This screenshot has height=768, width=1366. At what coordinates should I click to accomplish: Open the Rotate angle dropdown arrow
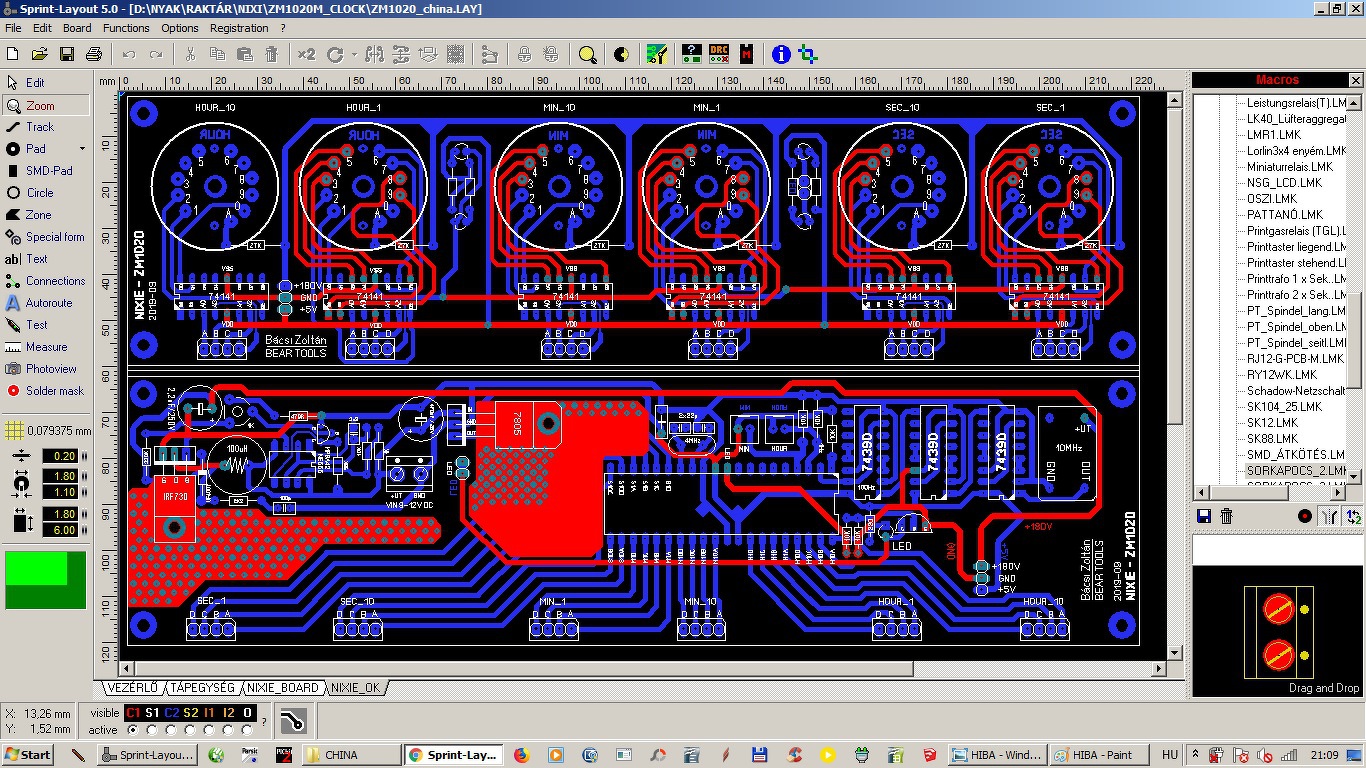tap(354, 54)
